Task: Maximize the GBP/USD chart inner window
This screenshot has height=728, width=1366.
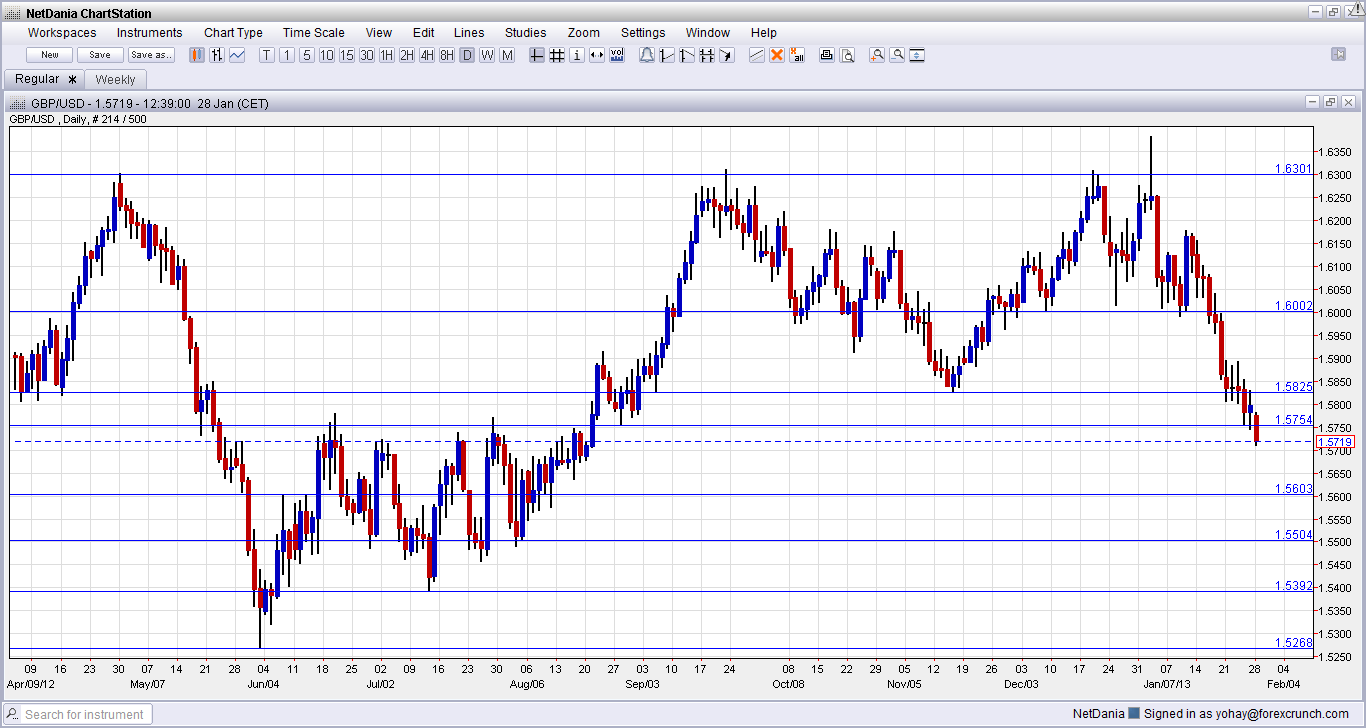Action: point(1331,102)
